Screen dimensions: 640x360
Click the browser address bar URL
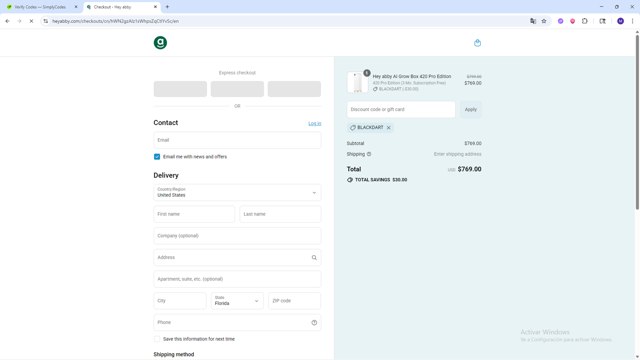[116, 21]
